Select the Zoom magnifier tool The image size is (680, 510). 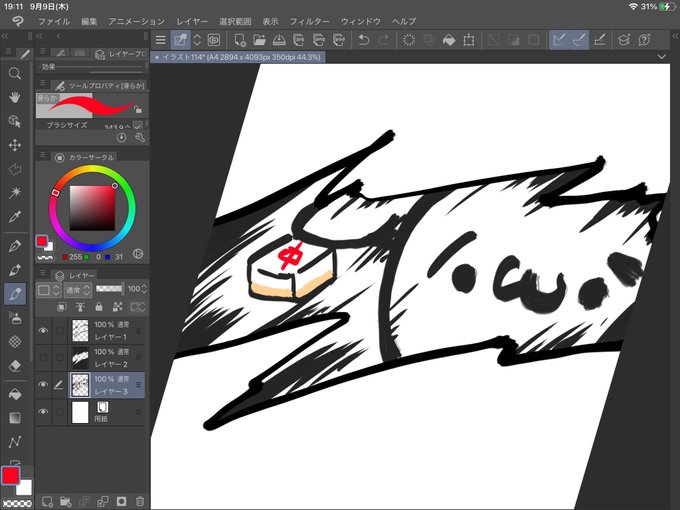(x=15, y=73)
